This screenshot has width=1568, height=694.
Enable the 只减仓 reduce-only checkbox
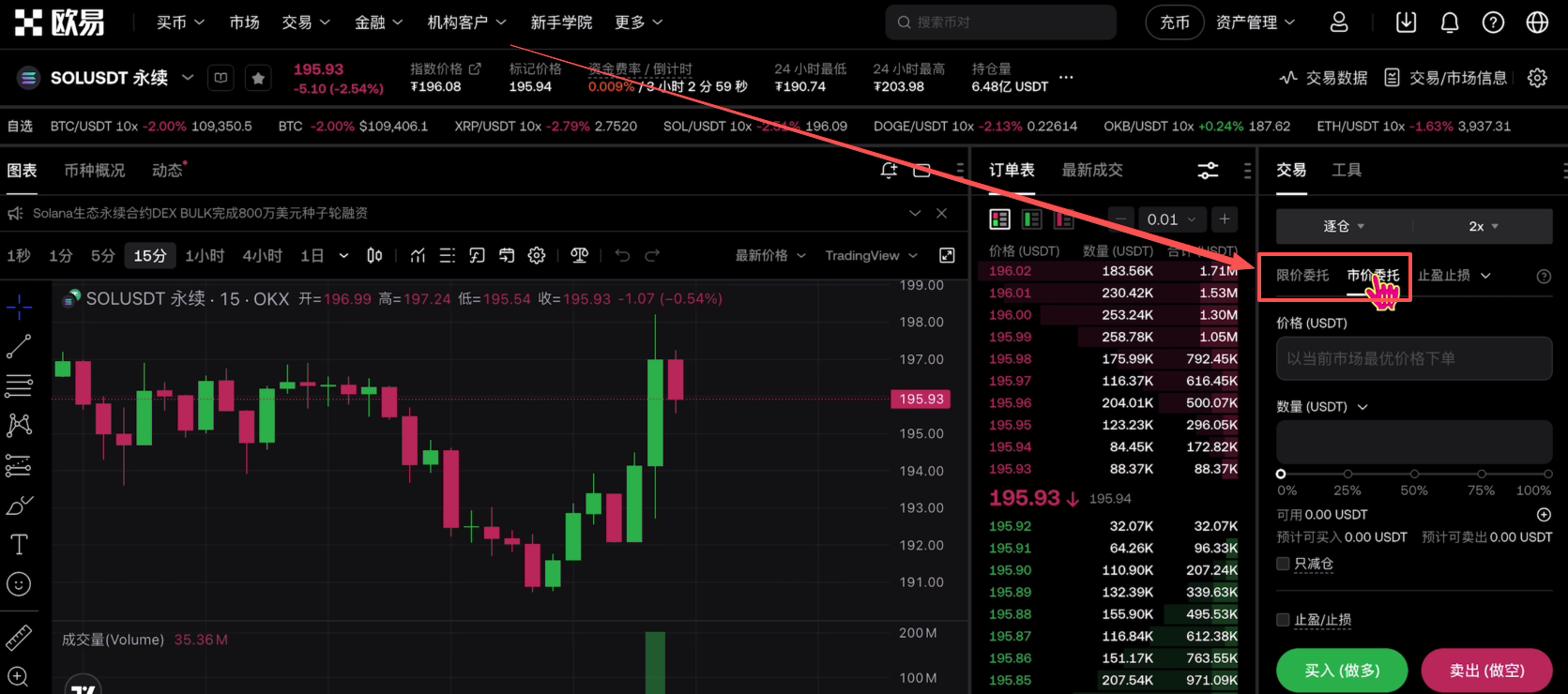pos(1283,564)
